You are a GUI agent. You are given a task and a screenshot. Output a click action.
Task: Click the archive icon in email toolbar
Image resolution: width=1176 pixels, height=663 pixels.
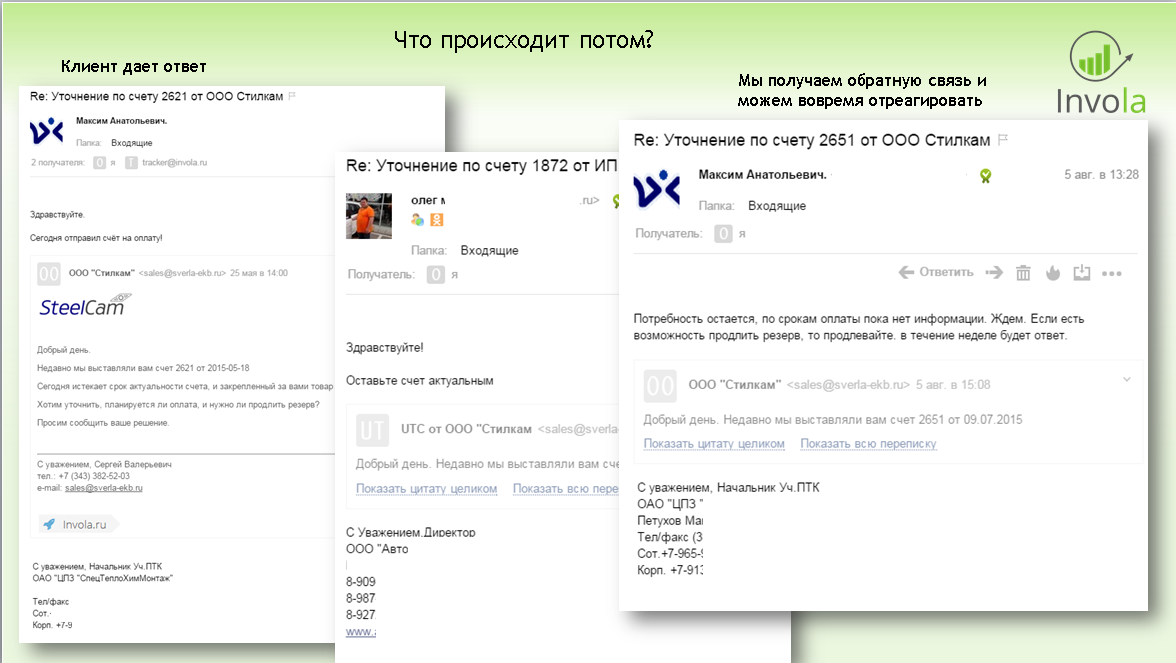(x=1082, y=271)
